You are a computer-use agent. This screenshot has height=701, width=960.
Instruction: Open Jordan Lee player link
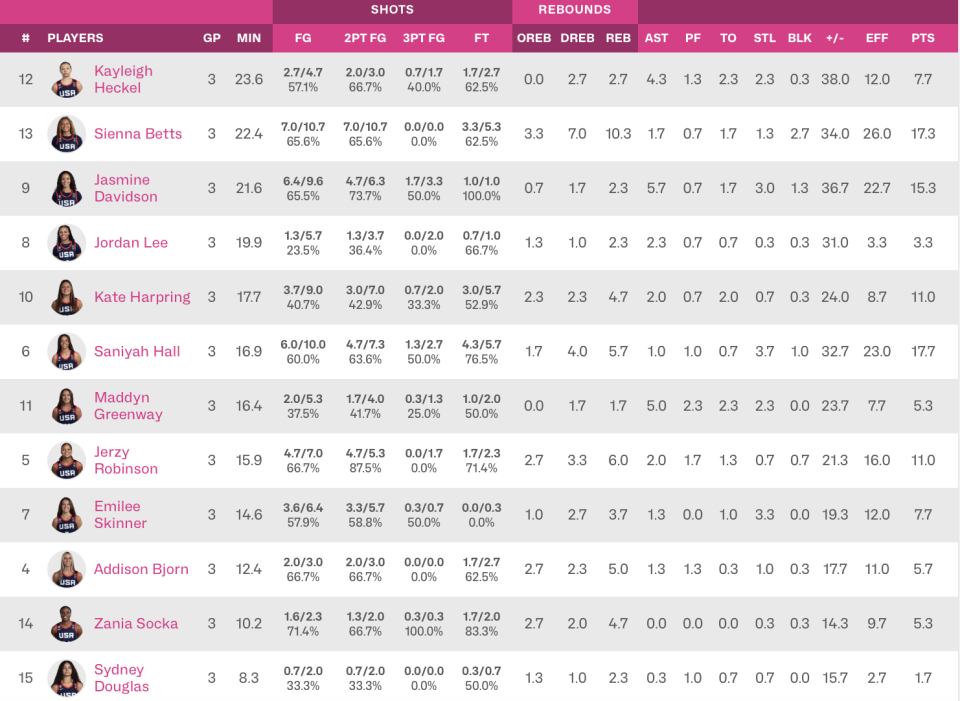(130, 243)
